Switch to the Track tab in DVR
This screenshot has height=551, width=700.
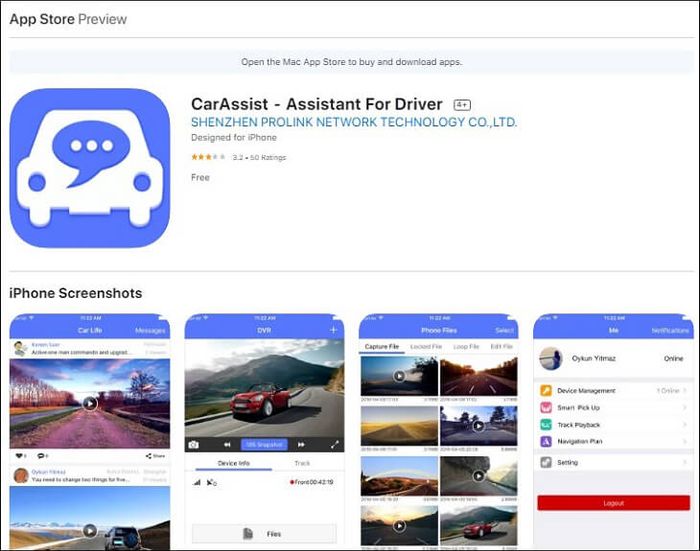point(302,463)
